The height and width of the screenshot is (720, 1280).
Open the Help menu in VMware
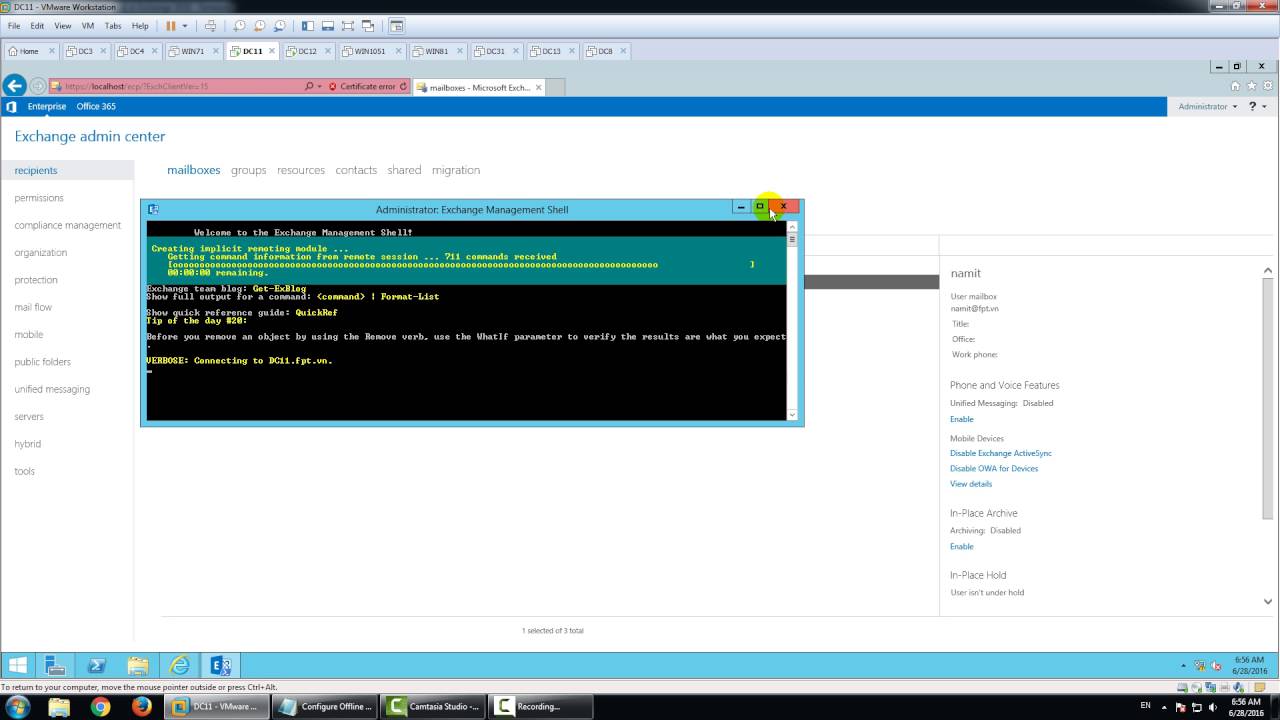coord(140,26)
